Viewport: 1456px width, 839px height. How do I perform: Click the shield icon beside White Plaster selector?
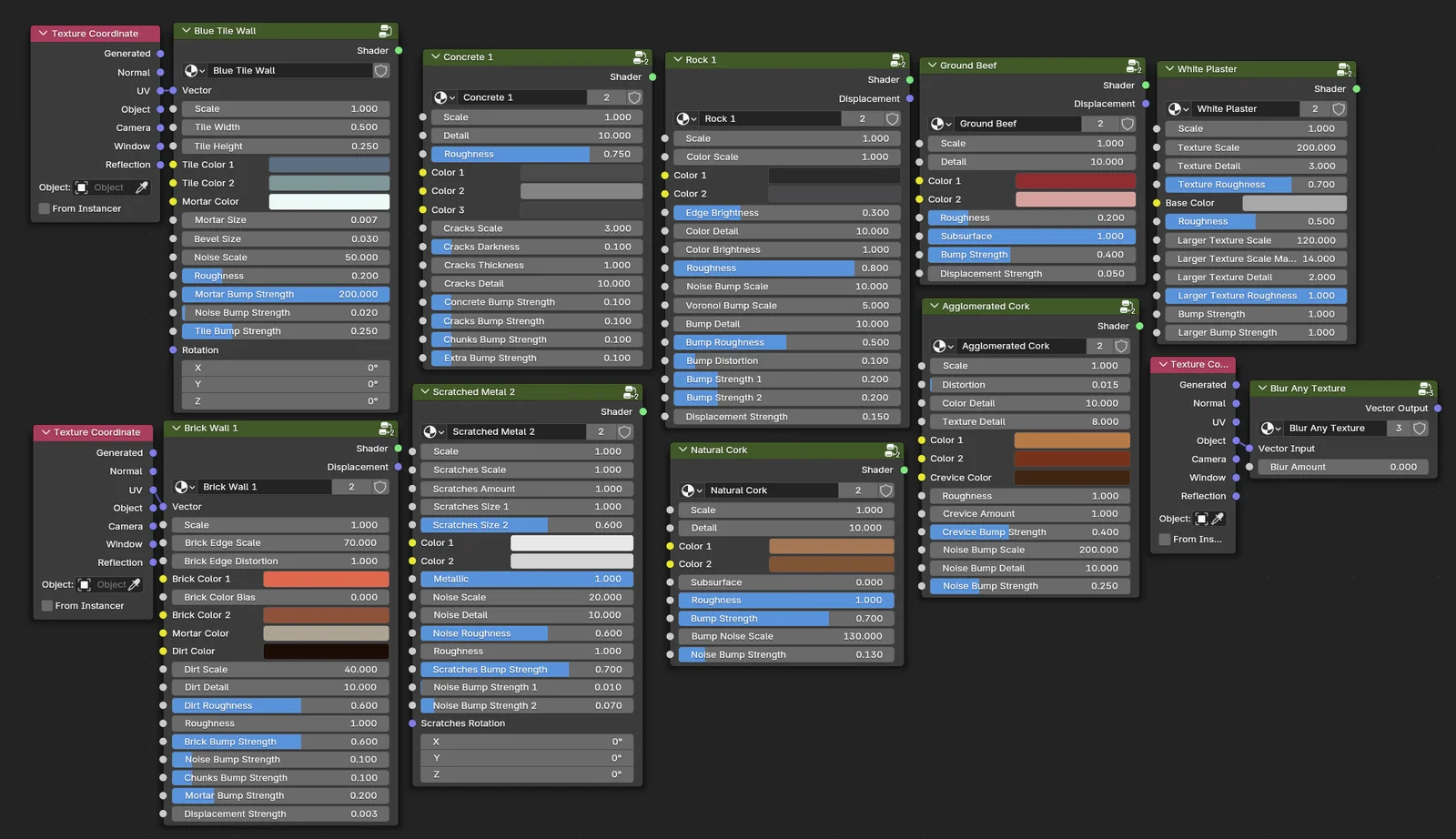click(1338, 108)
